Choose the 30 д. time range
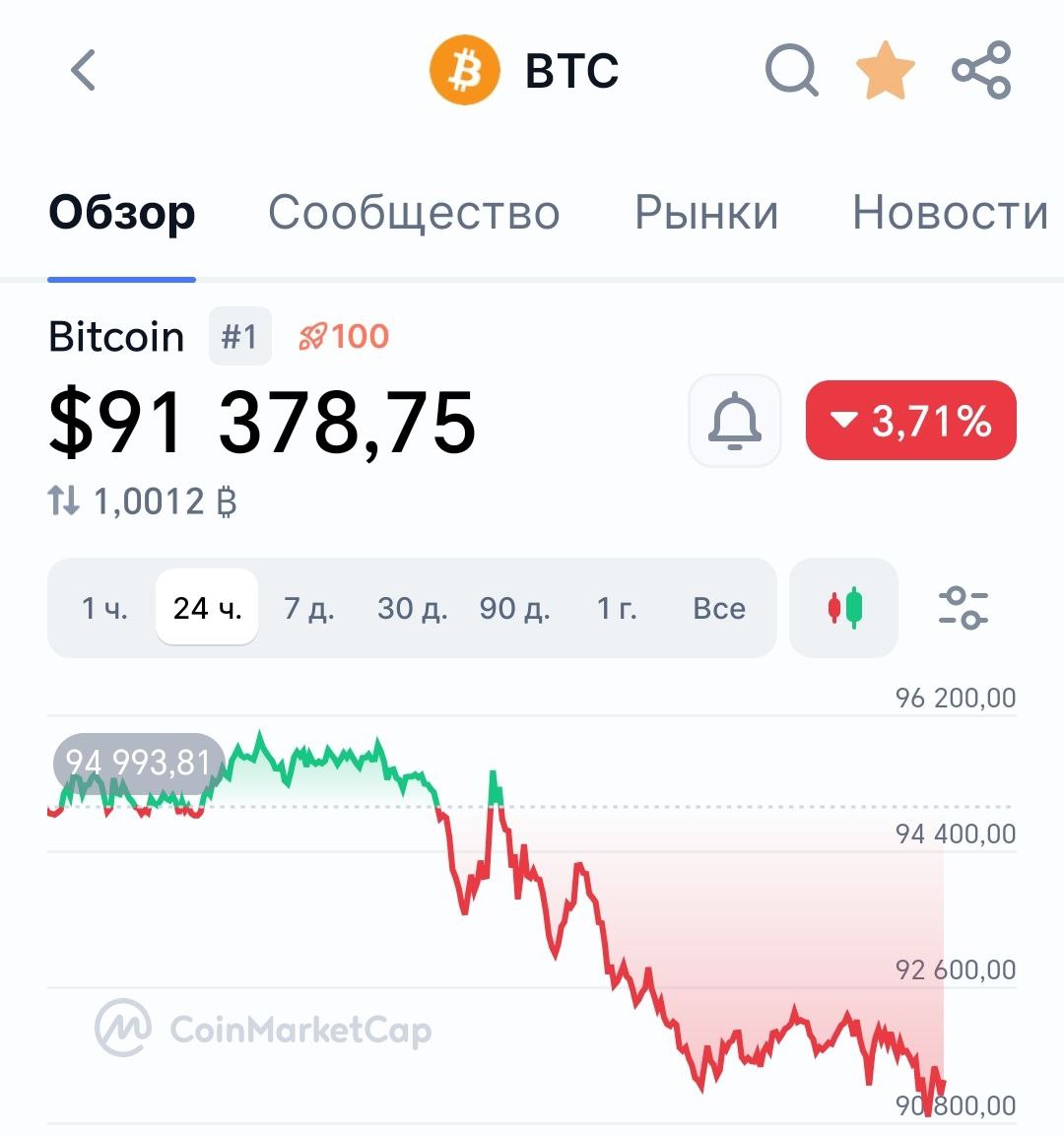Image resolution: width=1064 pixels, height=1135 pixels. tap(413, 608)
